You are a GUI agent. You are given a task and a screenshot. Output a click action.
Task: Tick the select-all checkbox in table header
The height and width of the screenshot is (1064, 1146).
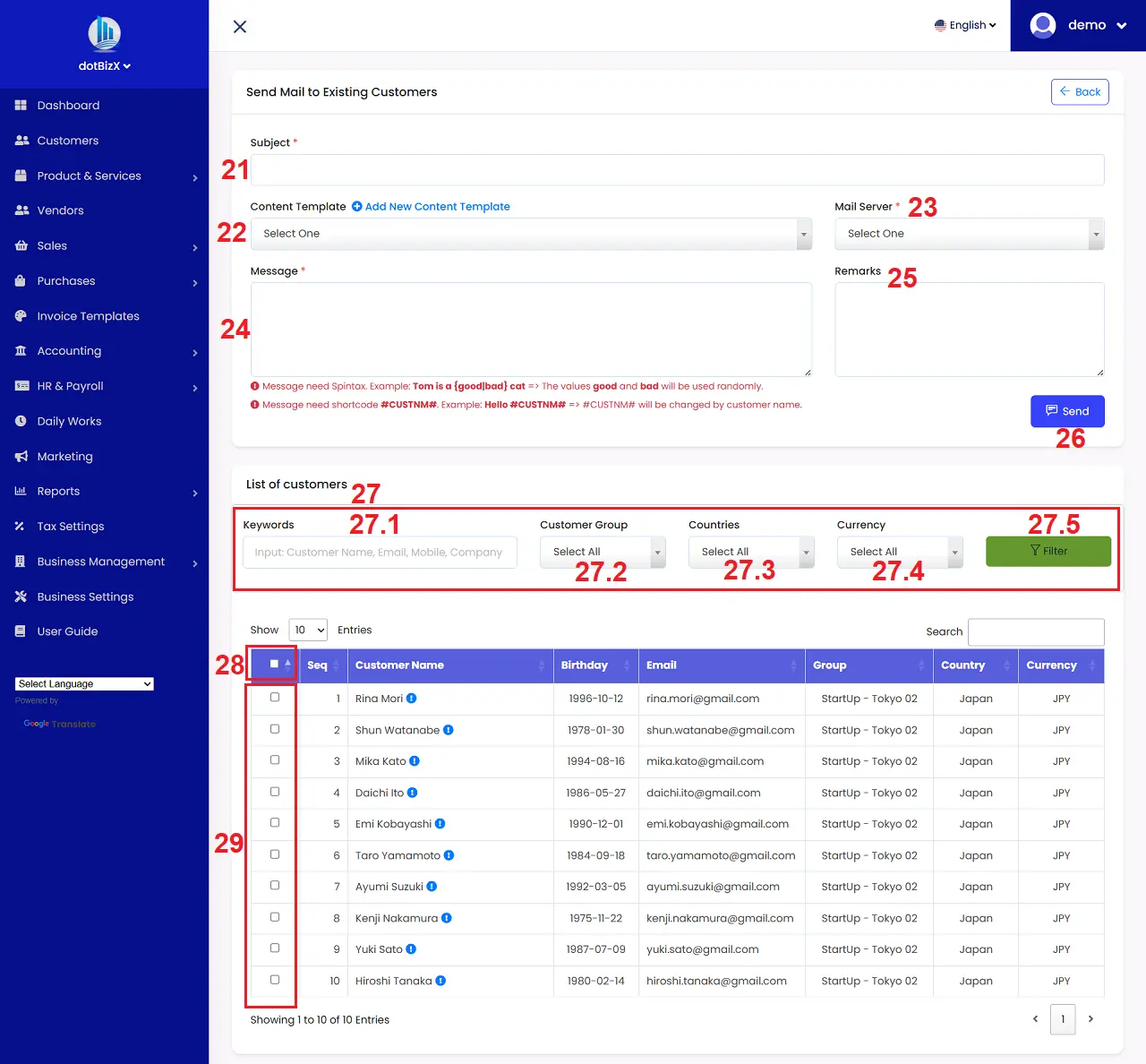click(x=274, y=665)
